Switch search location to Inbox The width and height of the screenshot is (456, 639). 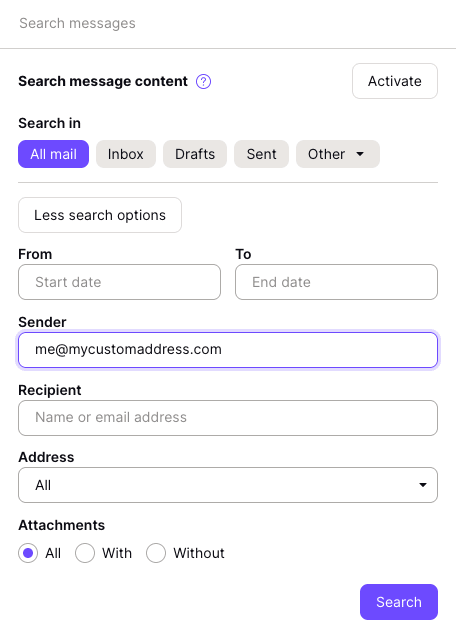[126, 154]
